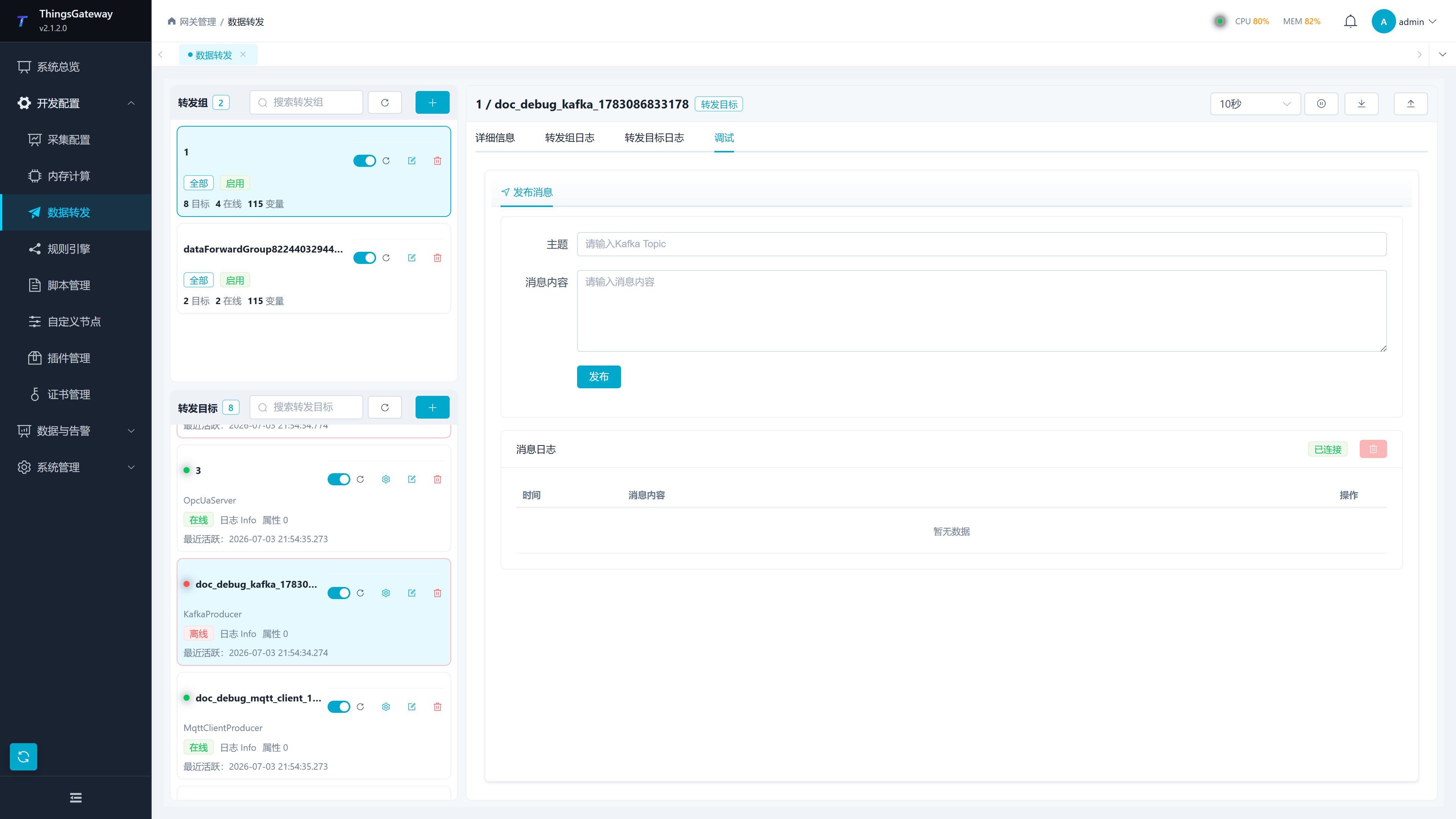
Task: Focus the 搜索转发组 search field
Action: pyautogui.click(x=306, y=102)
